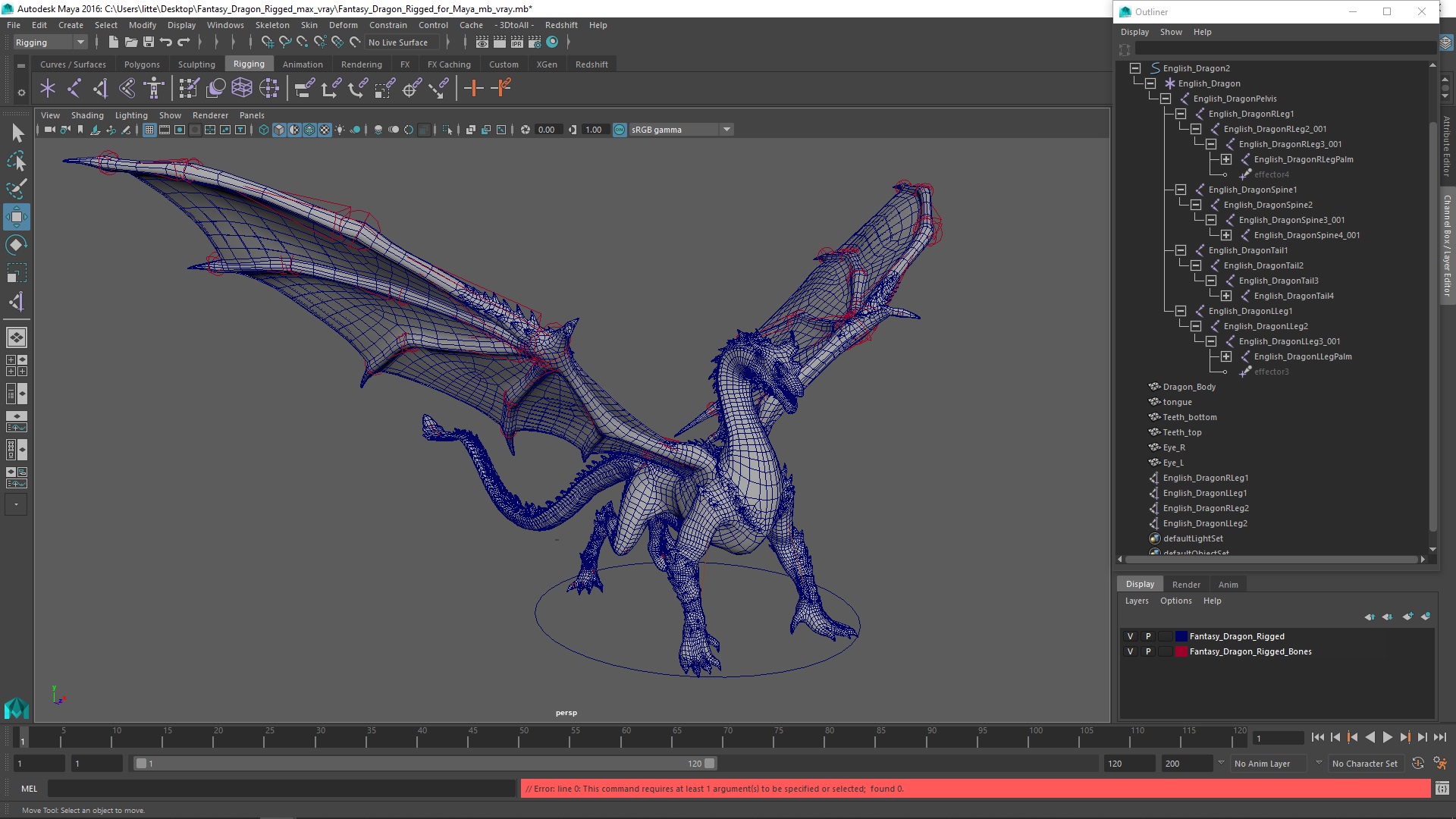
Task: Open Outliner Show menu
Action: (x=1171, y=32)
